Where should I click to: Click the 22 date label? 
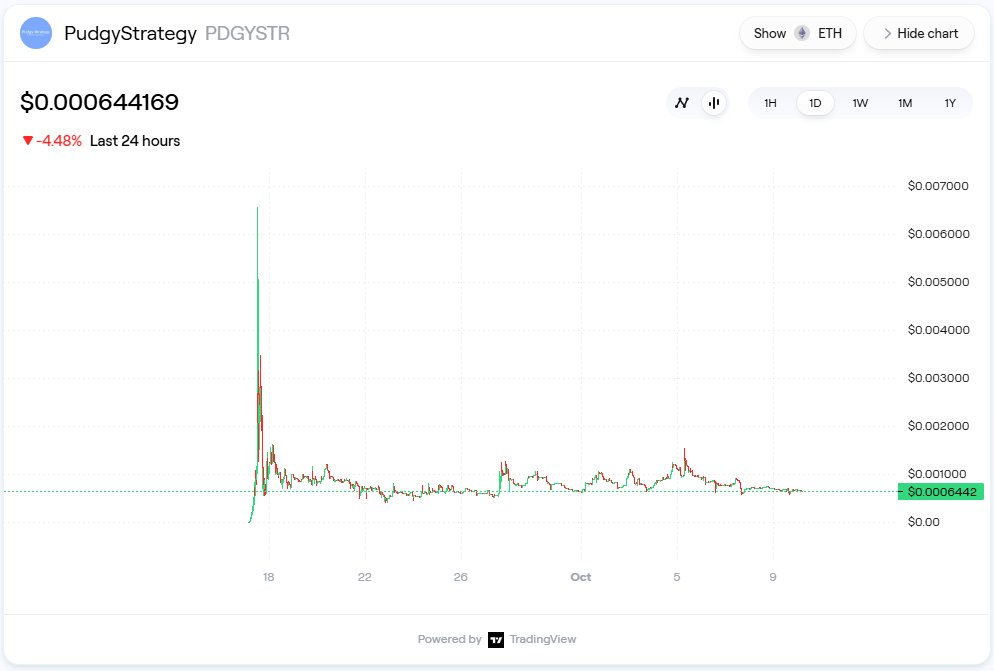point(365,577)
